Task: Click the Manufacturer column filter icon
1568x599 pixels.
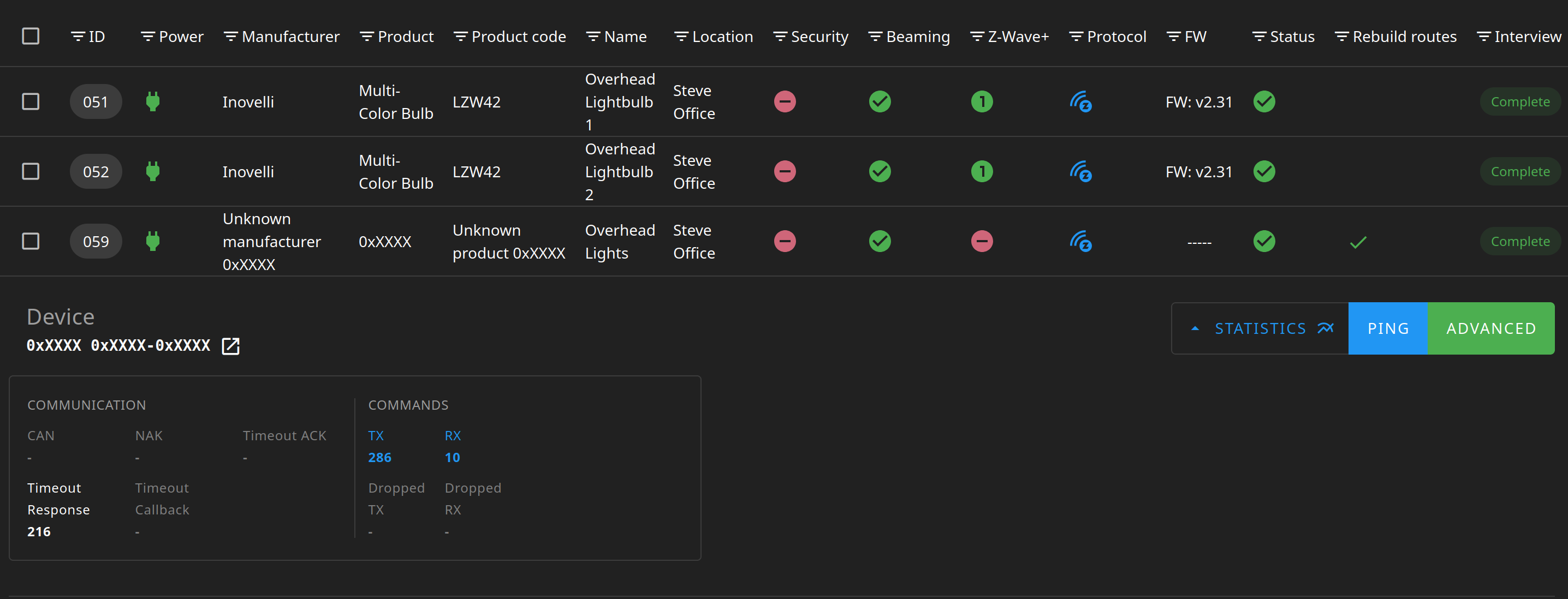Action: tap(230, 37)
